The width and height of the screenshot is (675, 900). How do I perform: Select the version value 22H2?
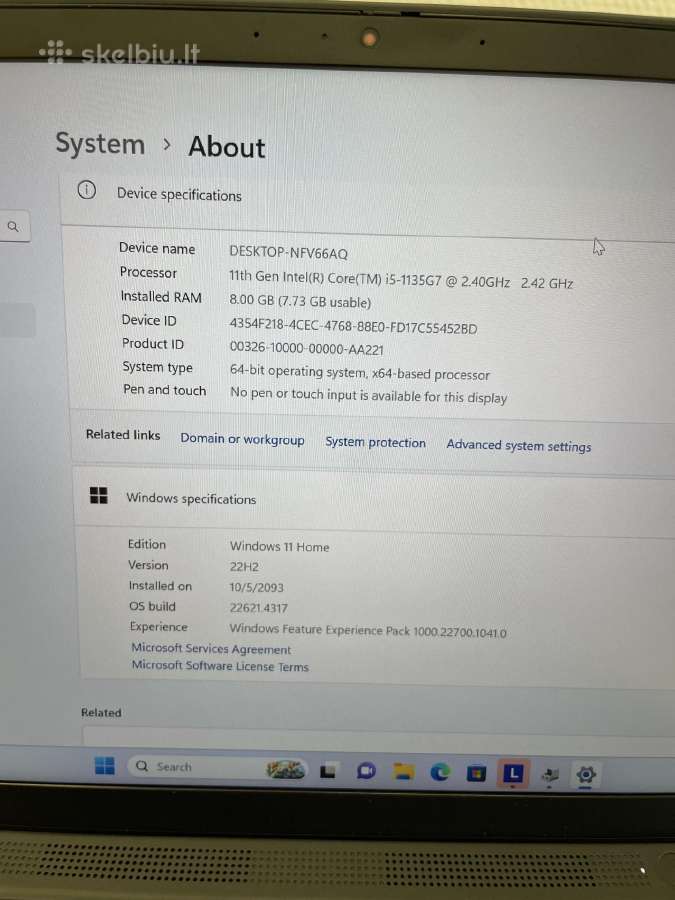(x=244, y=567)
